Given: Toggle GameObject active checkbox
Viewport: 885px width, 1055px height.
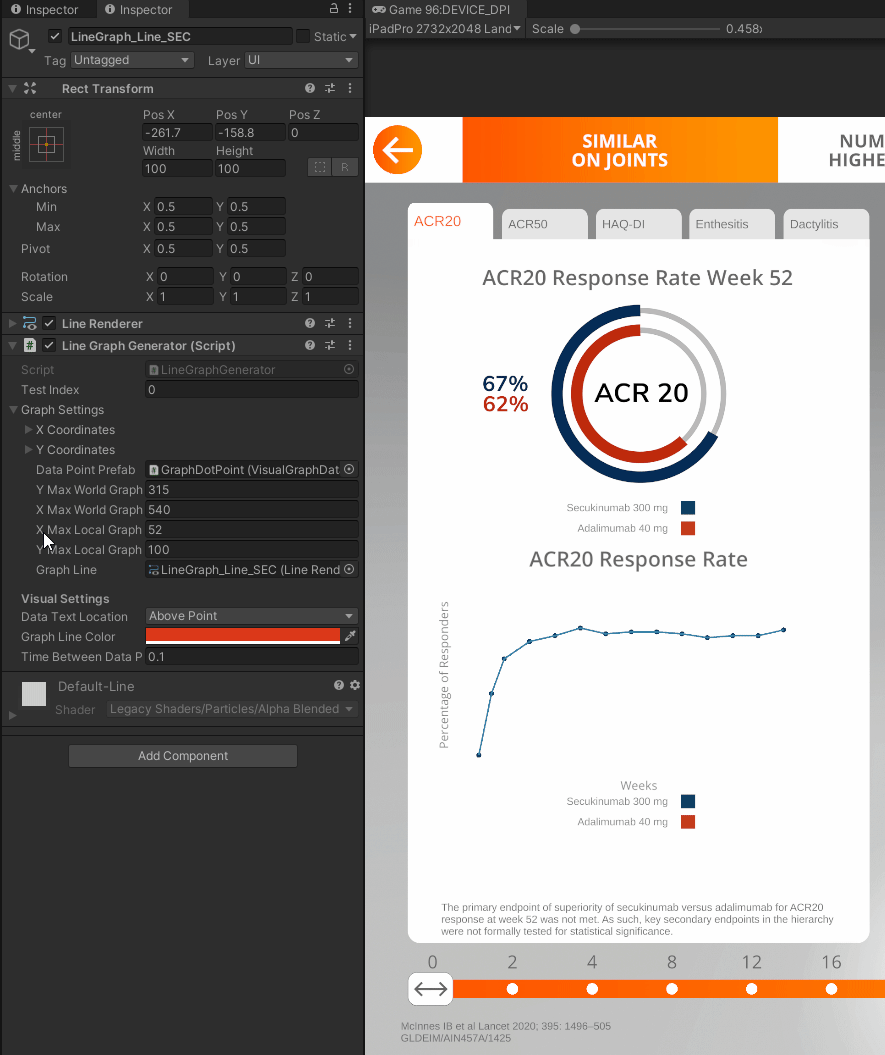Looking at the screenshot, I should pos(55,36).
